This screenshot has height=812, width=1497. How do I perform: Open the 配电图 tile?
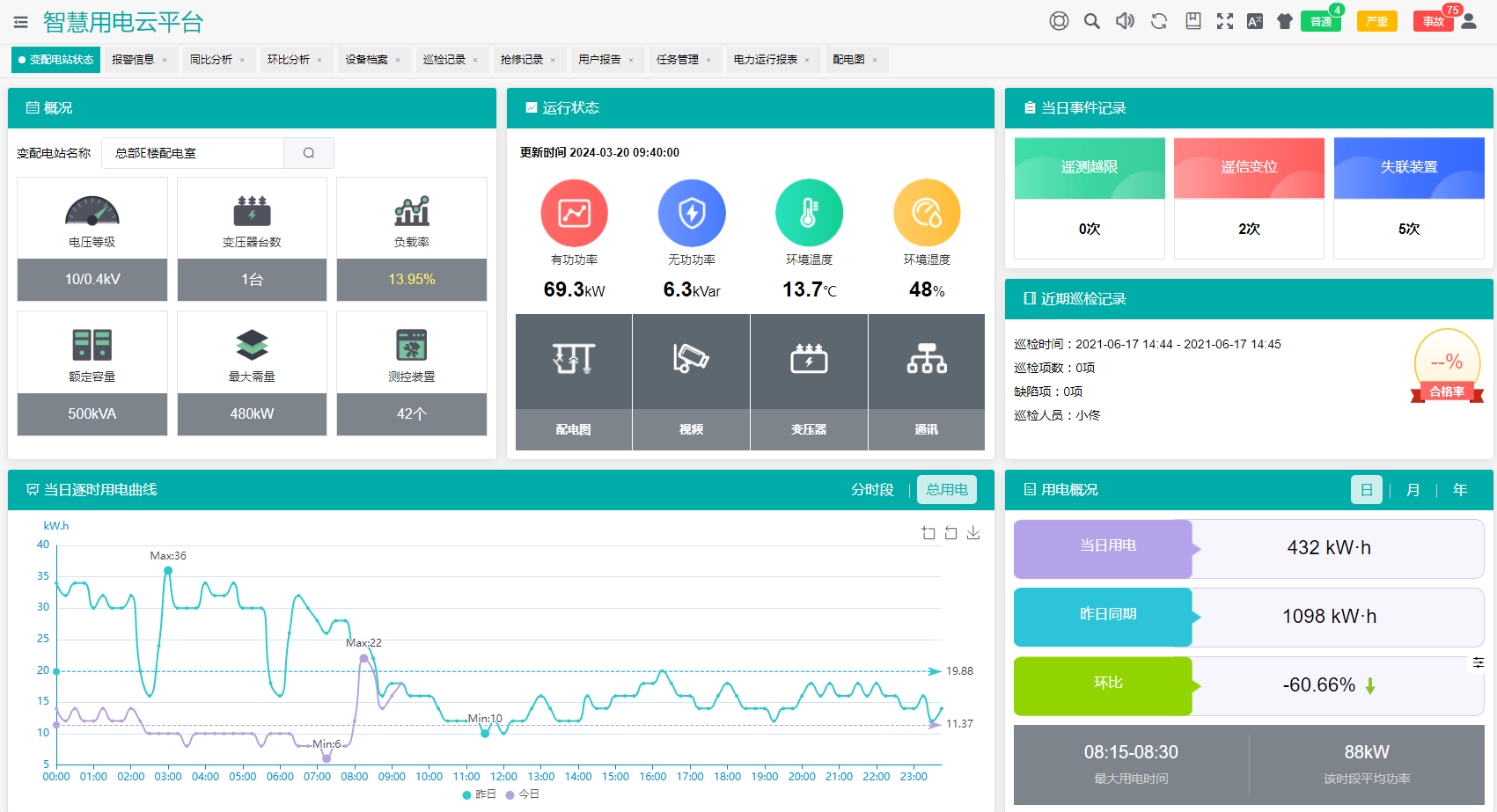pos(574,383)
